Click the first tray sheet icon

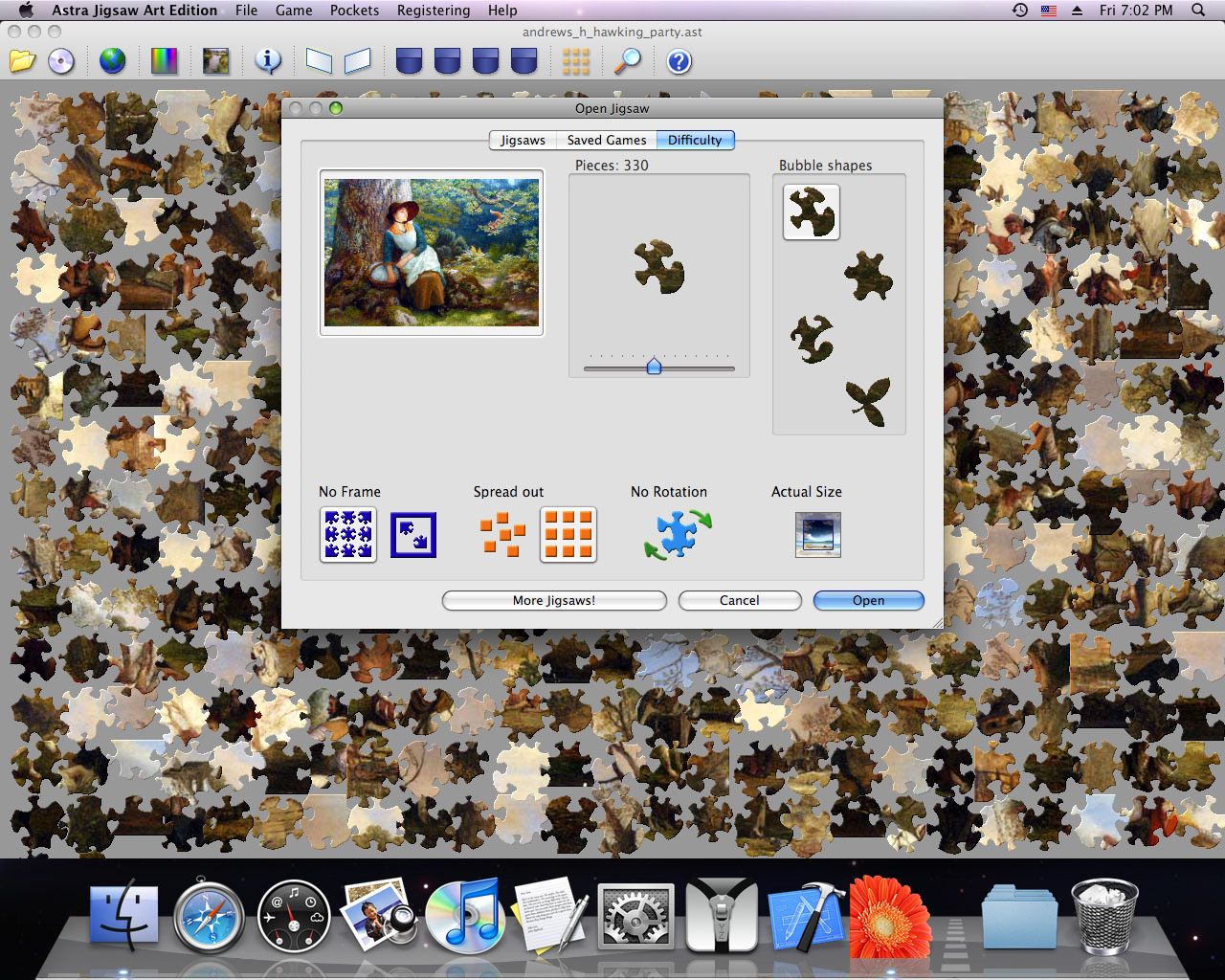coord(319,62)
